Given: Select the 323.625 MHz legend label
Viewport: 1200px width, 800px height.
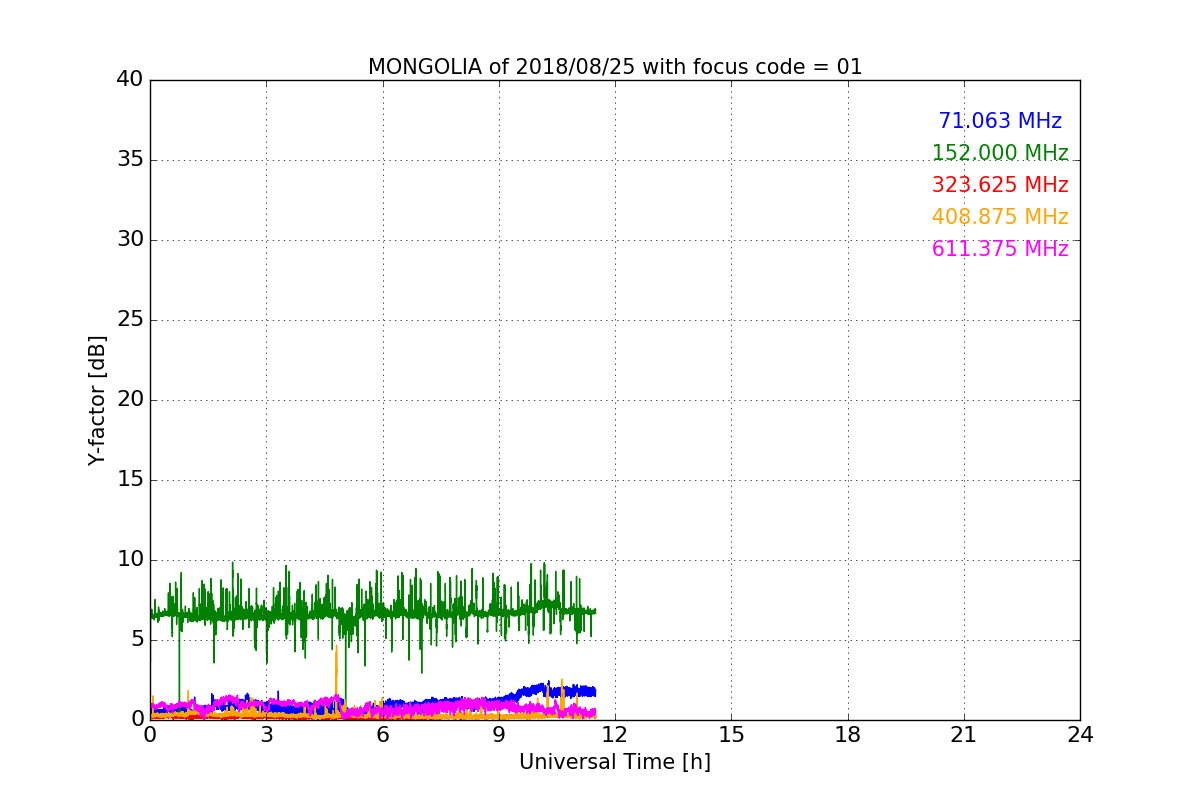Looking at the screenshot, I should pos(1000,185).
